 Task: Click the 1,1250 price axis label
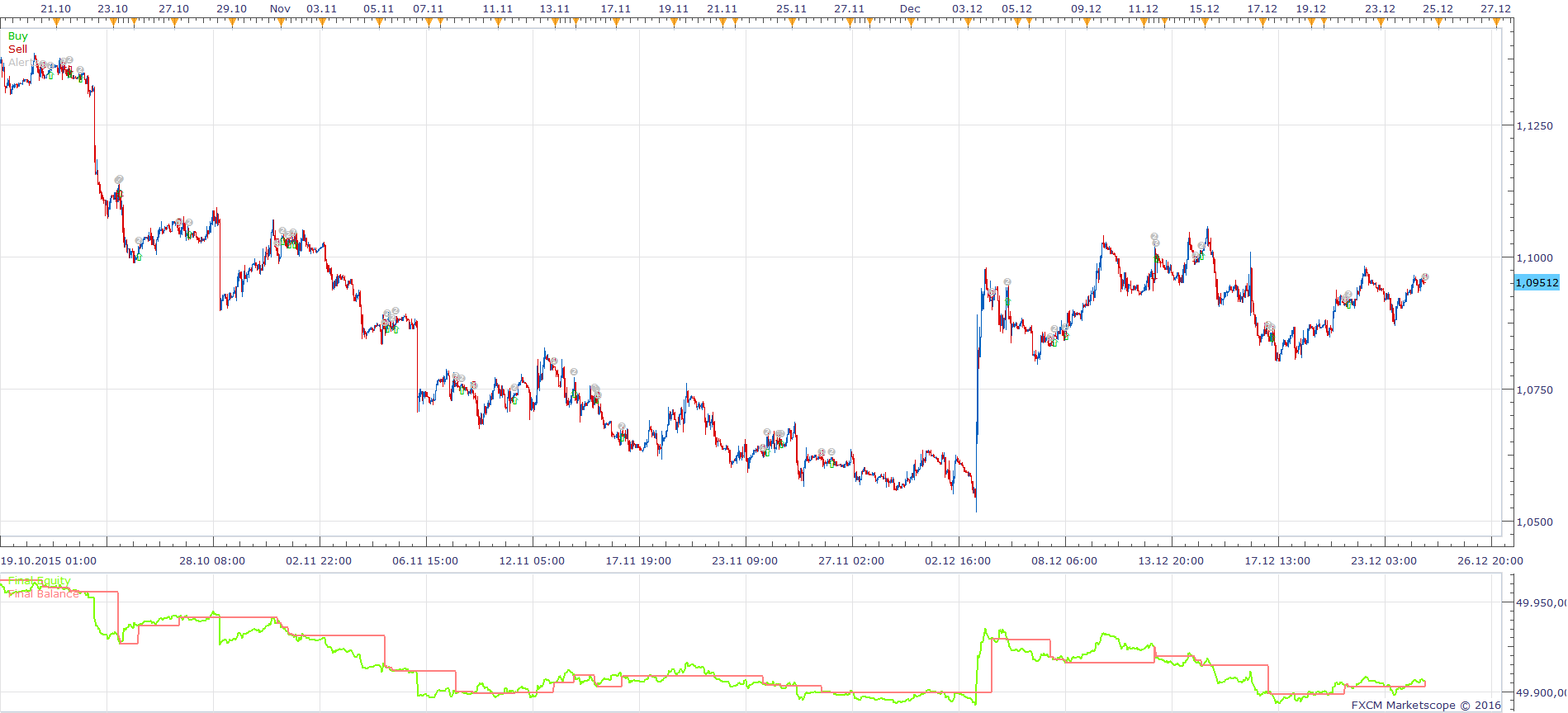[x=1534, y=126]
